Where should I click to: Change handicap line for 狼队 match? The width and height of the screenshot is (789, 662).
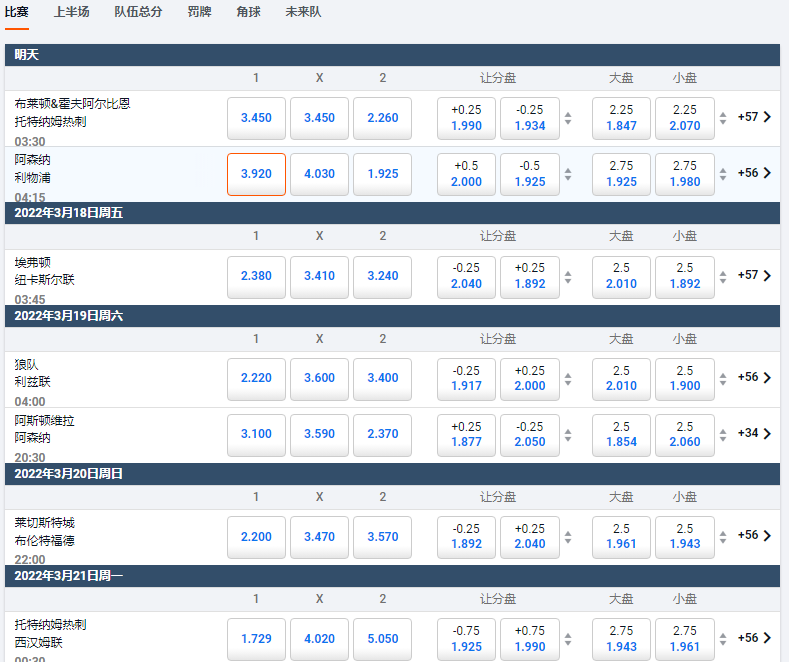[x=568, y=379]
